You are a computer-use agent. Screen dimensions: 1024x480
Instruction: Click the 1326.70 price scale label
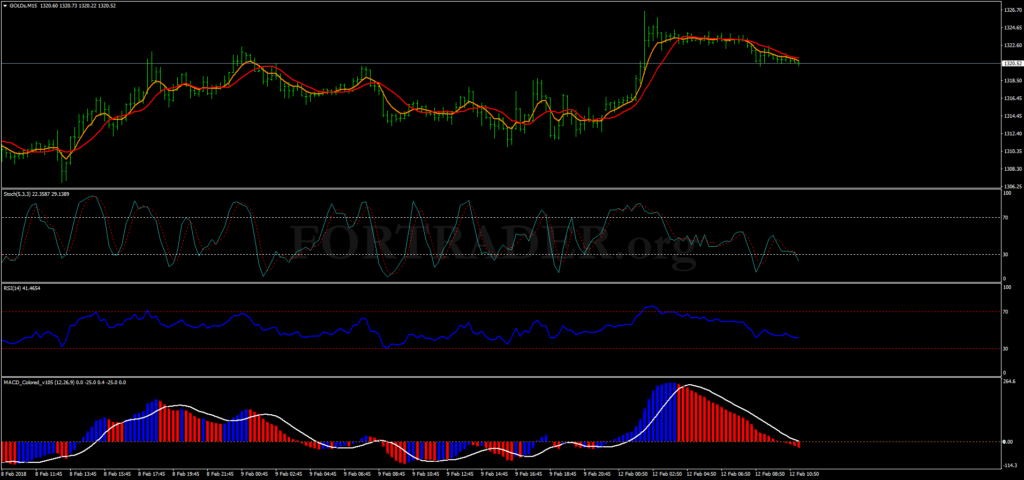click(x=1012, y=10)
